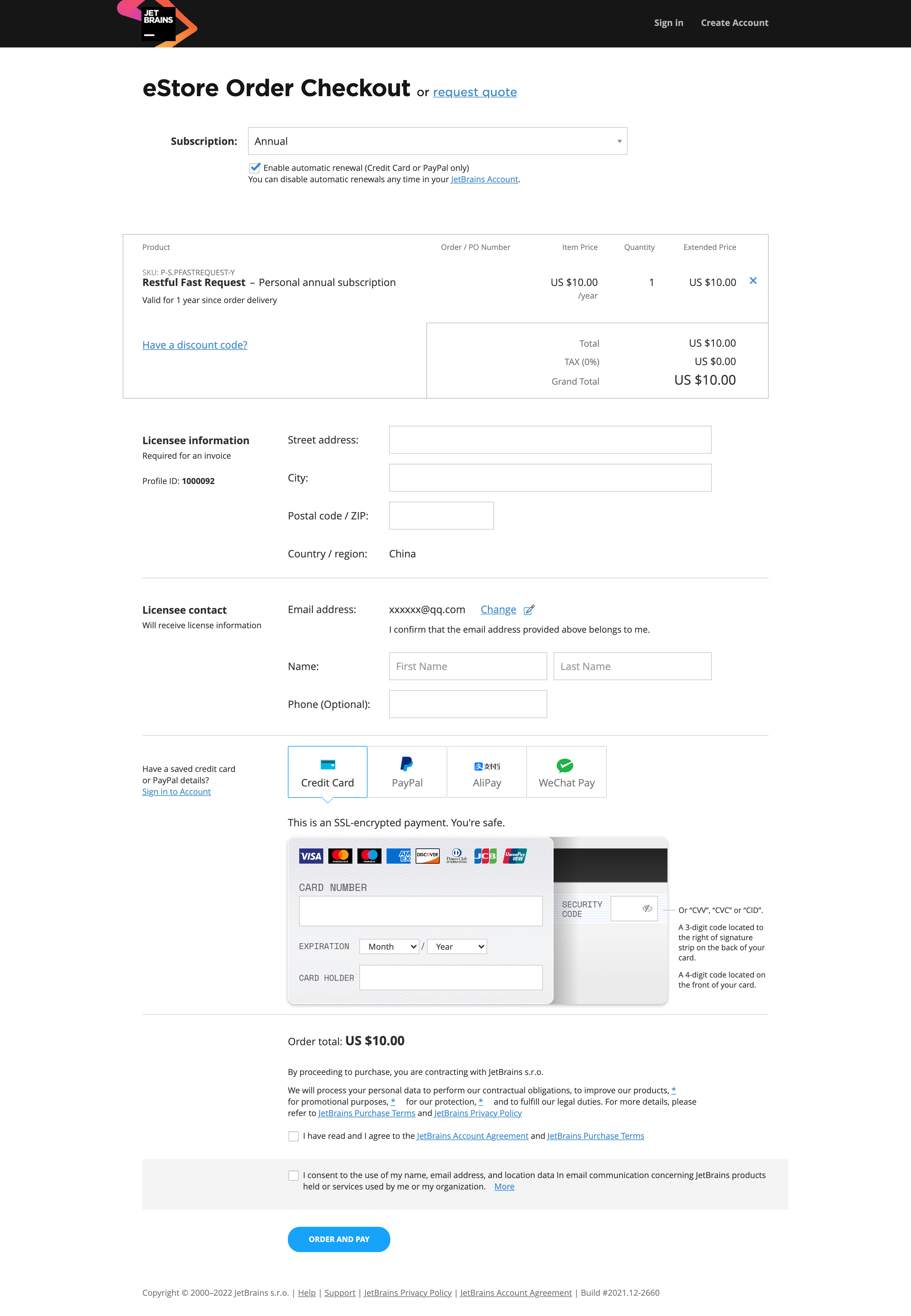Image resolution: width=911 pixels, height=1316 pixels.
Task: Check the email communication consent box
Action: 294,1176
